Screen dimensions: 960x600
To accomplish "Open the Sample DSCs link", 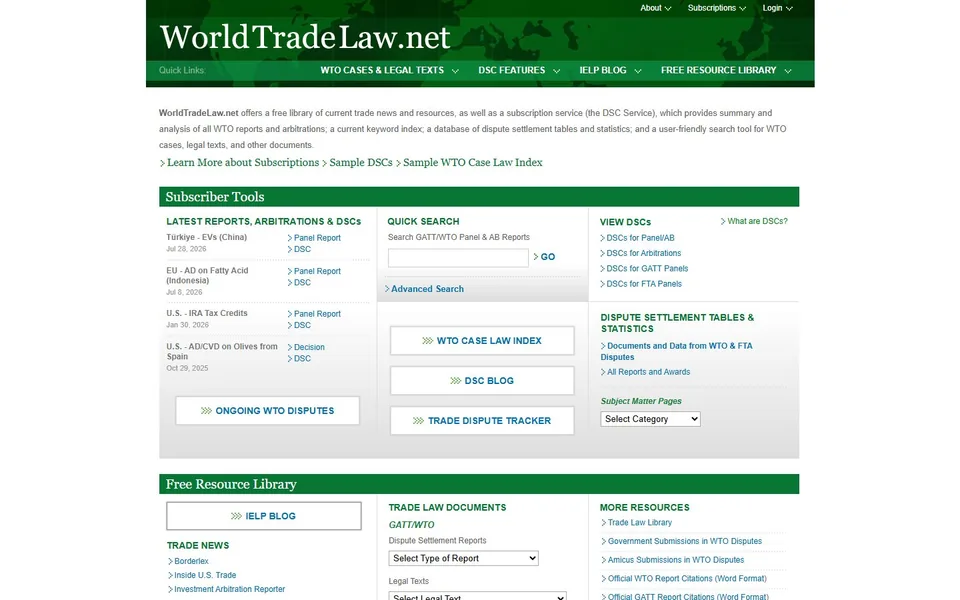I will point(358,163).
